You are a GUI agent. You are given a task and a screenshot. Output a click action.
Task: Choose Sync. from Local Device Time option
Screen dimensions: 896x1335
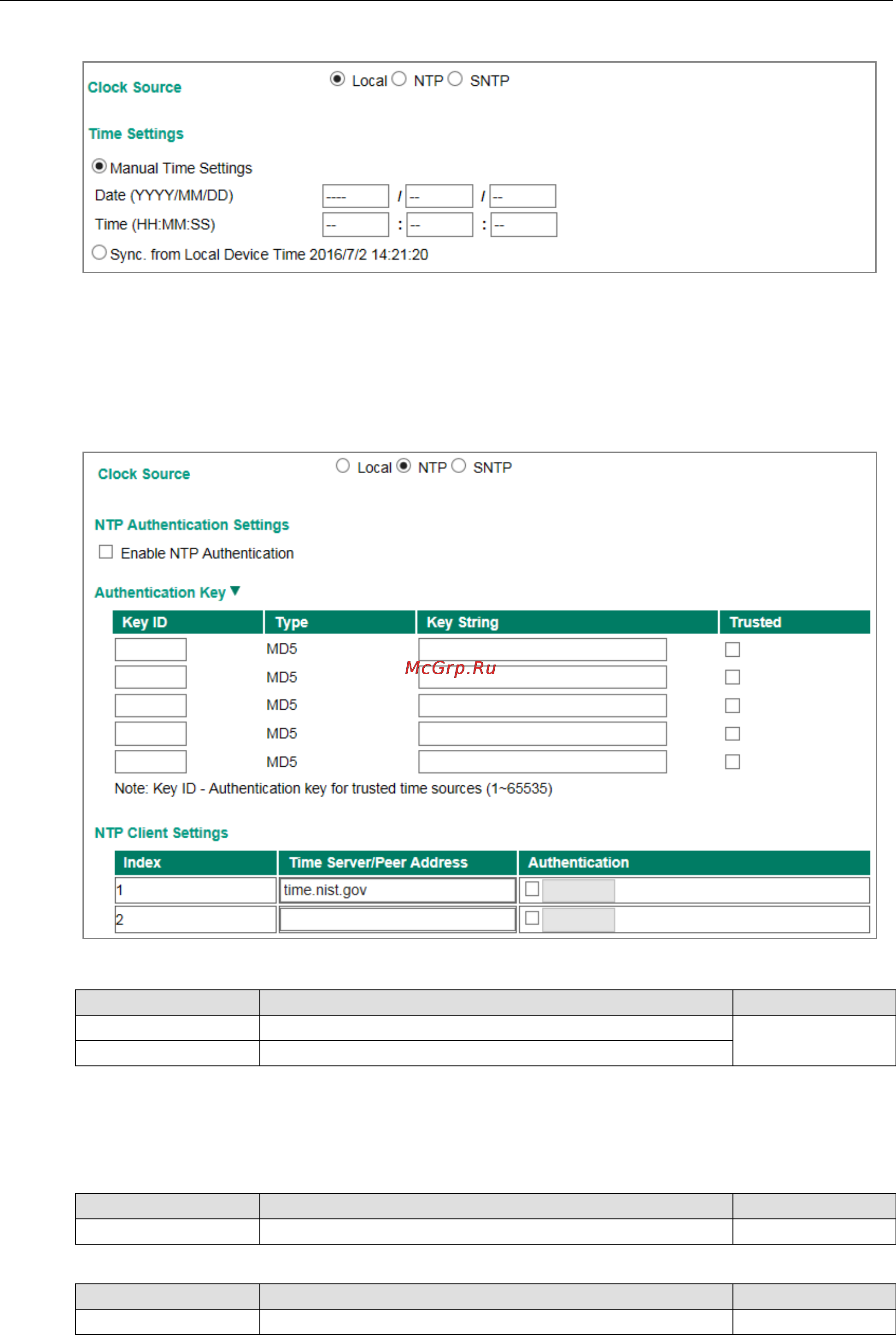pyautogui.click(x=99, y=252)
